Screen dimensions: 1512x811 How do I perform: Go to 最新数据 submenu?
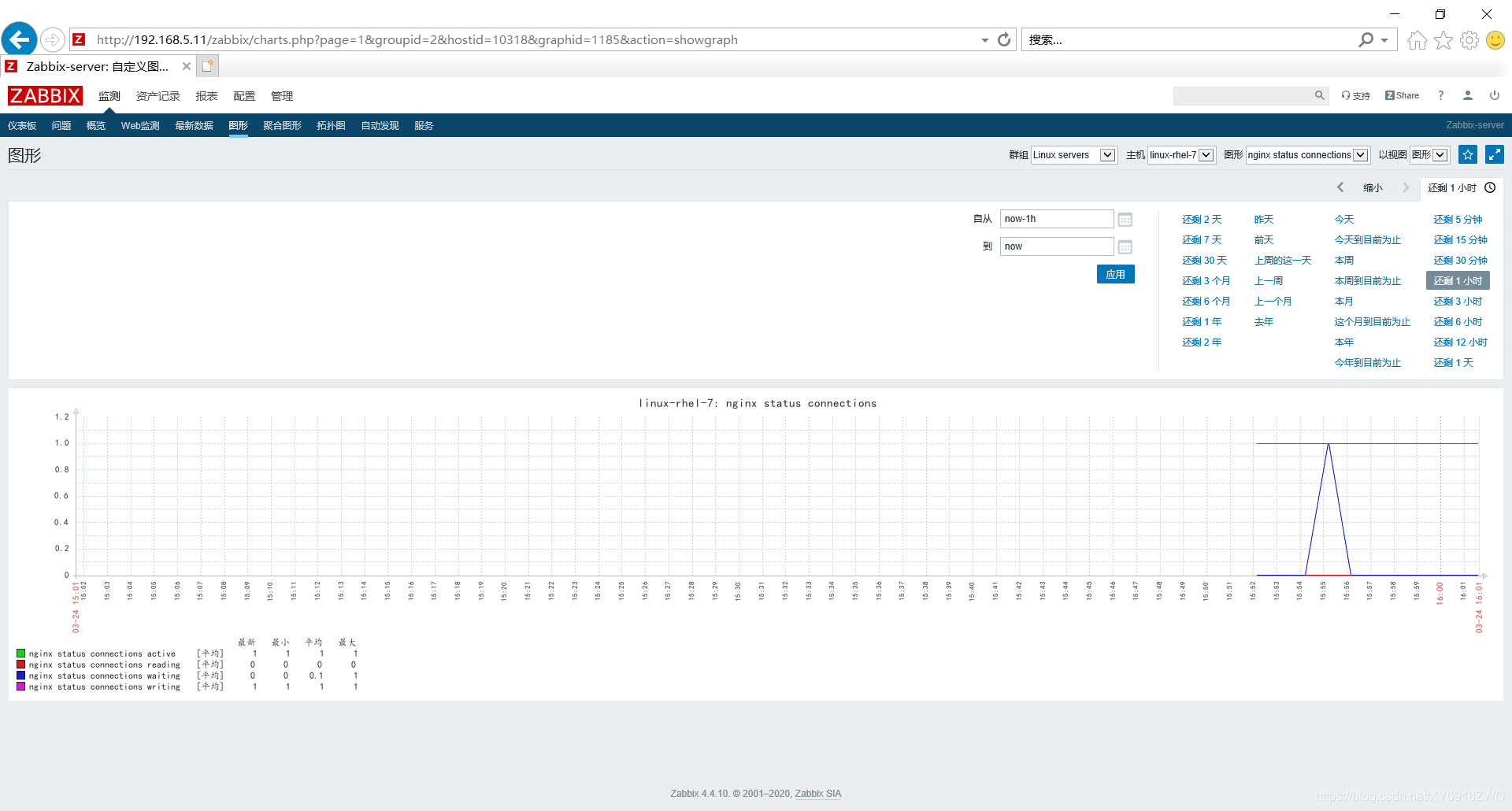(x=195, y=126)
